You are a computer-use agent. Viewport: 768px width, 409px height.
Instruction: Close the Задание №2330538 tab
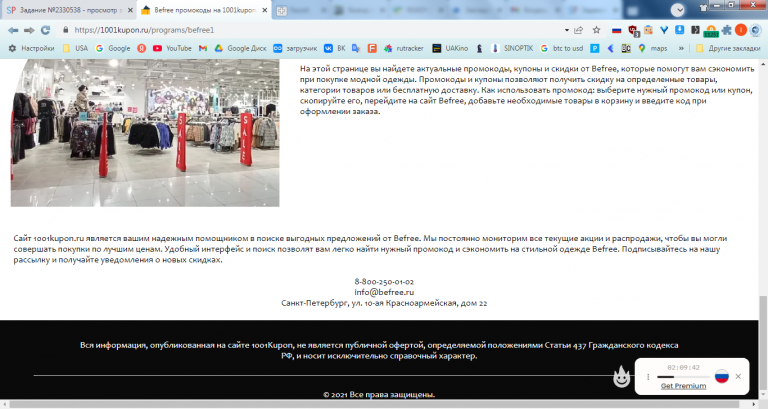tap(130, 10)
